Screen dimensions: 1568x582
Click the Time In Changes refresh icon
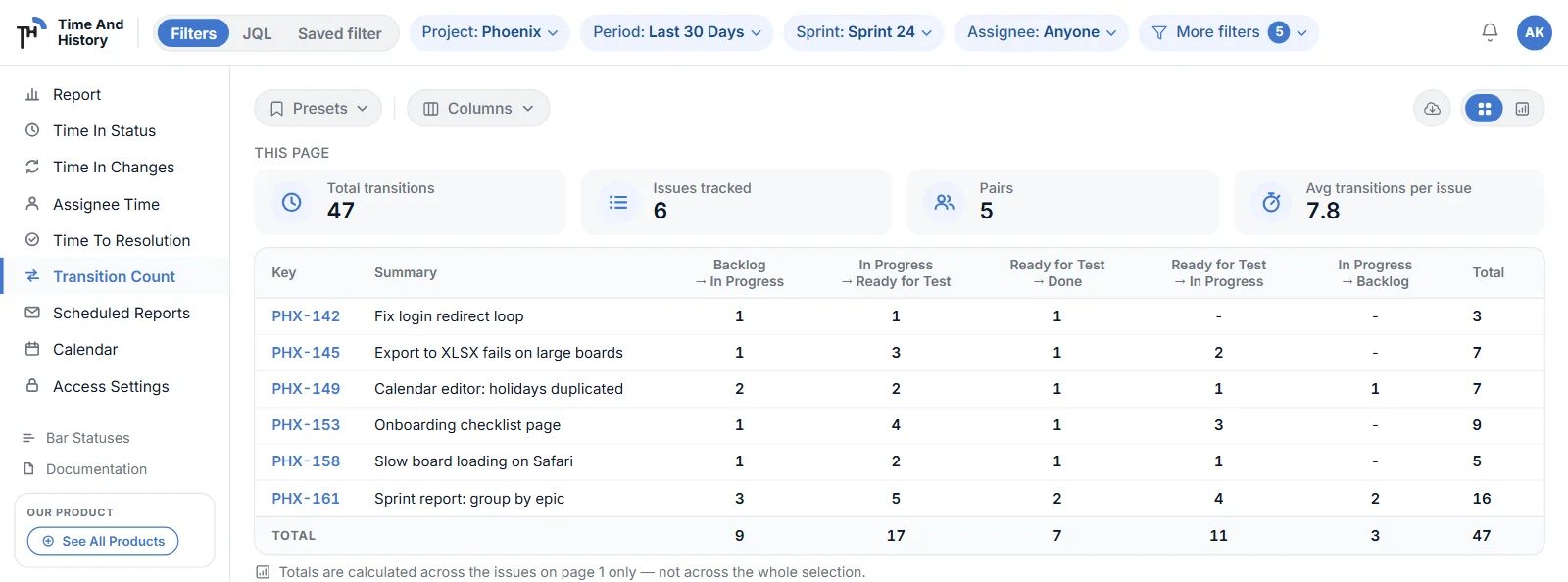pyautogui.click(x=32, y=167)
